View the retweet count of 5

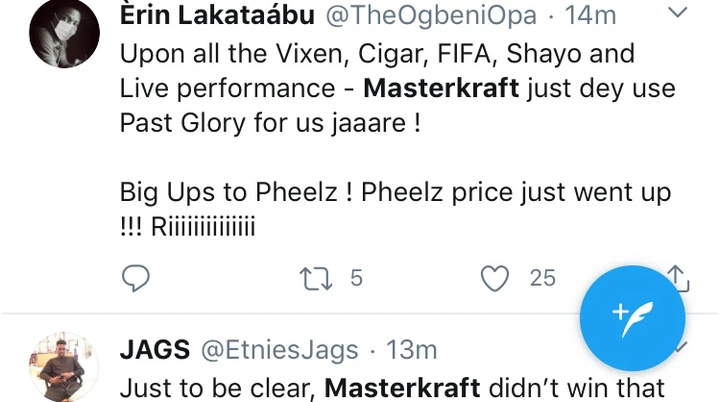tap(356, 278)
